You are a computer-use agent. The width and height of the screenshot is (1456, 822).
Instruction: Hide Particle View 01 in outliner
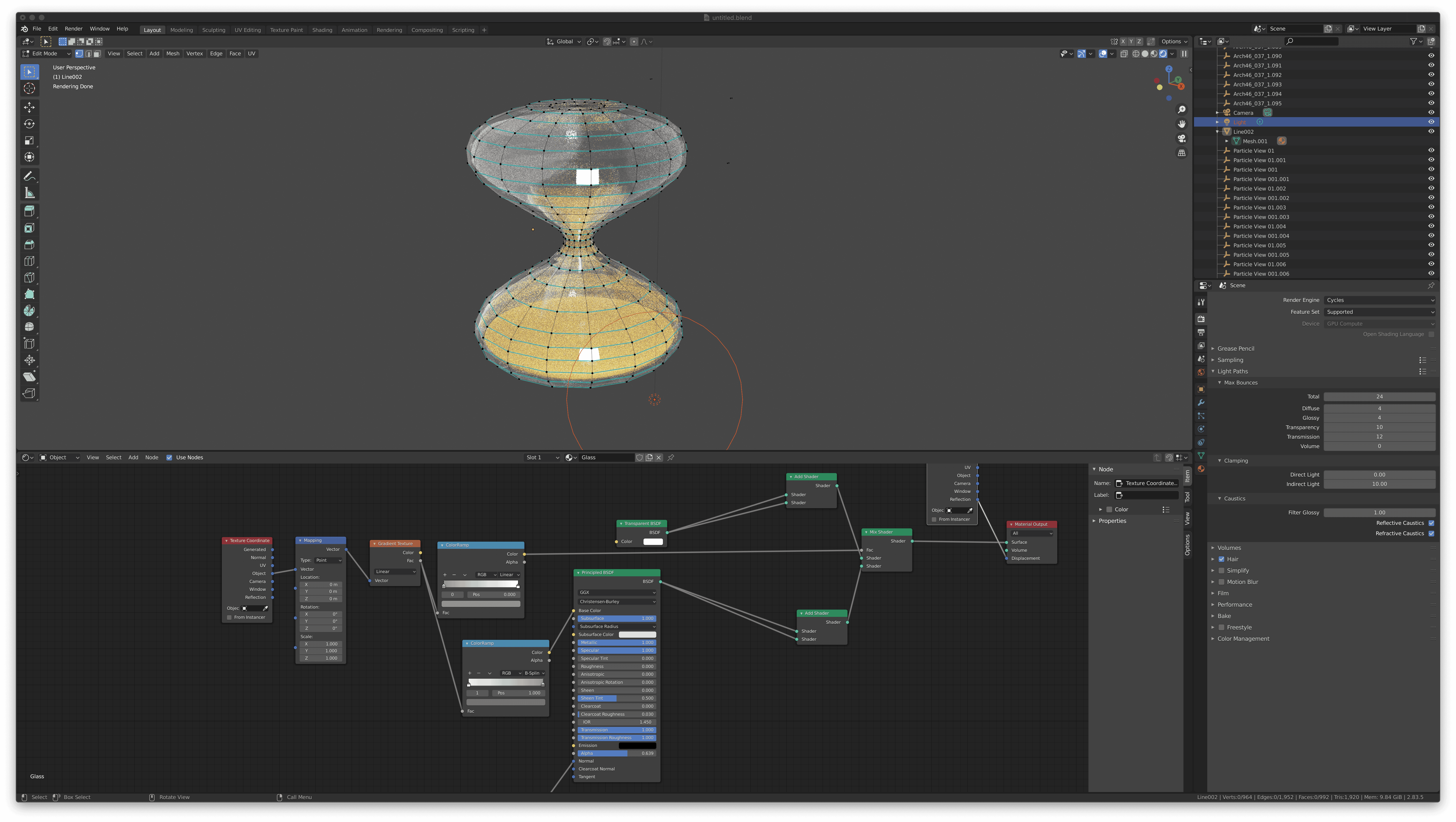1431,151
